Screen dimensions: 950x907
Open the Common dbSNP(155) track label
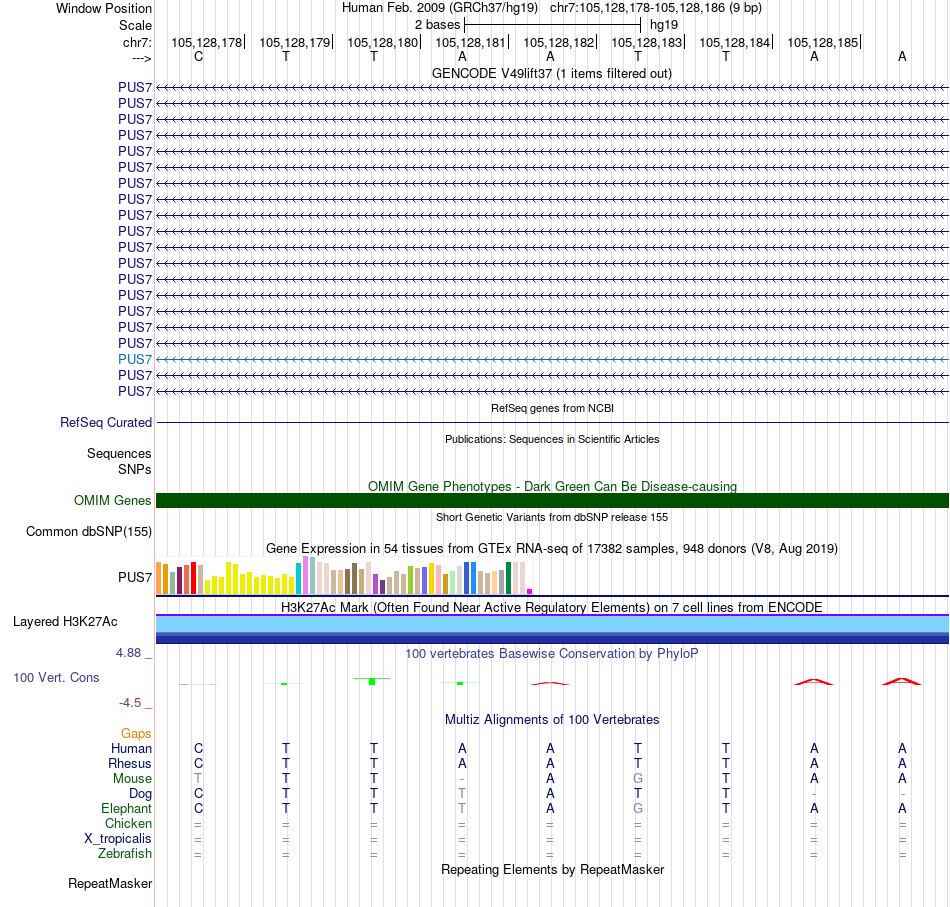click(x=88, y=531)
